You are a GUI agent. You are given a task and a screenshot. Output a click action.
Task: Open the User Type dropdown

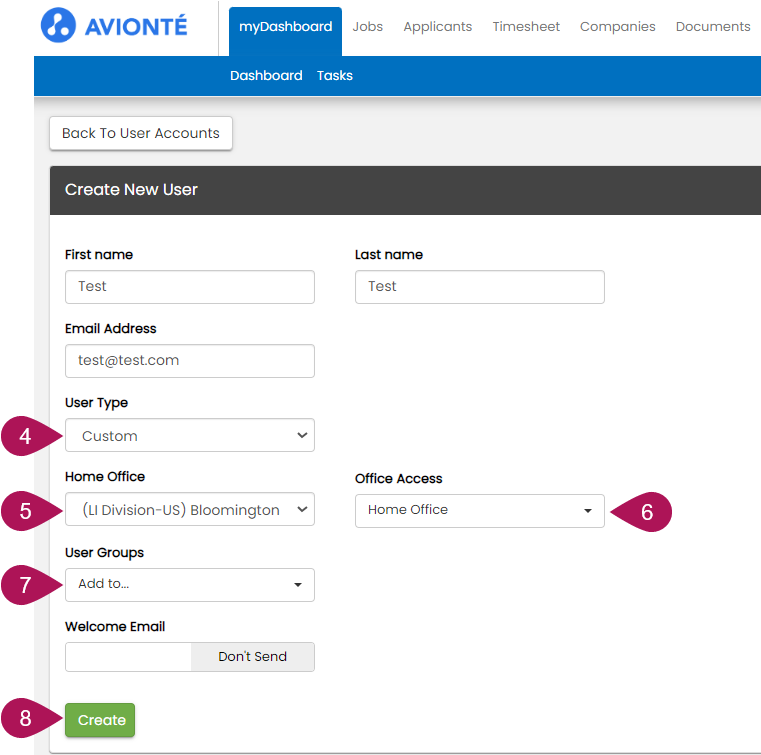point(190,435)
